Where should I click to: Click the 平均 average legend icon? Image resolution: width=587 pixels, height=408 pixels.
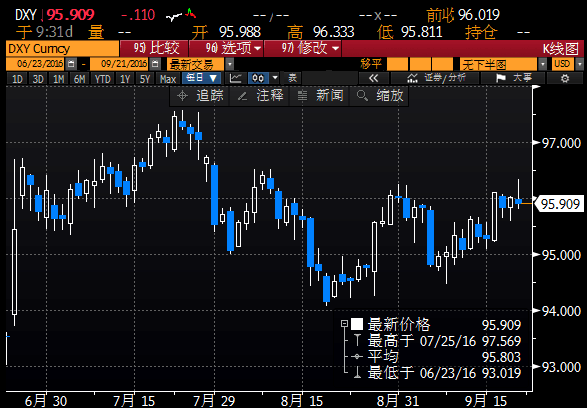[x=357, y=357]
